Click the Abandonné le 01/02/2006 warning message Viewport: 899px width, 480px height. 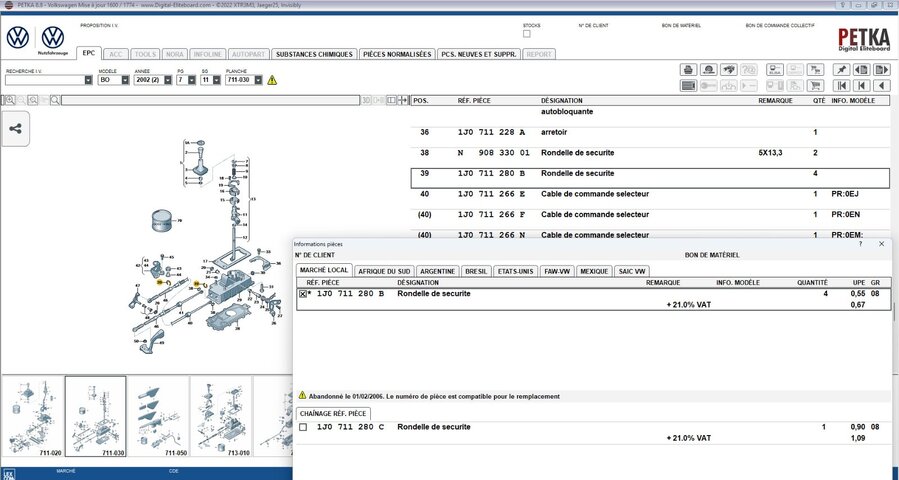click(x=434, y=396)
